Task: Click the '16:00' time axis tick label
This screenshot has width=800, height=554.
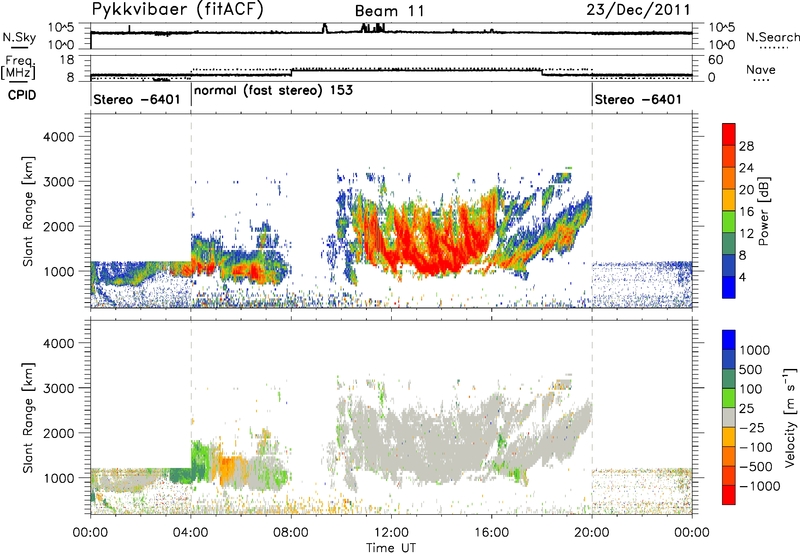Action: (x=492, y=533)
